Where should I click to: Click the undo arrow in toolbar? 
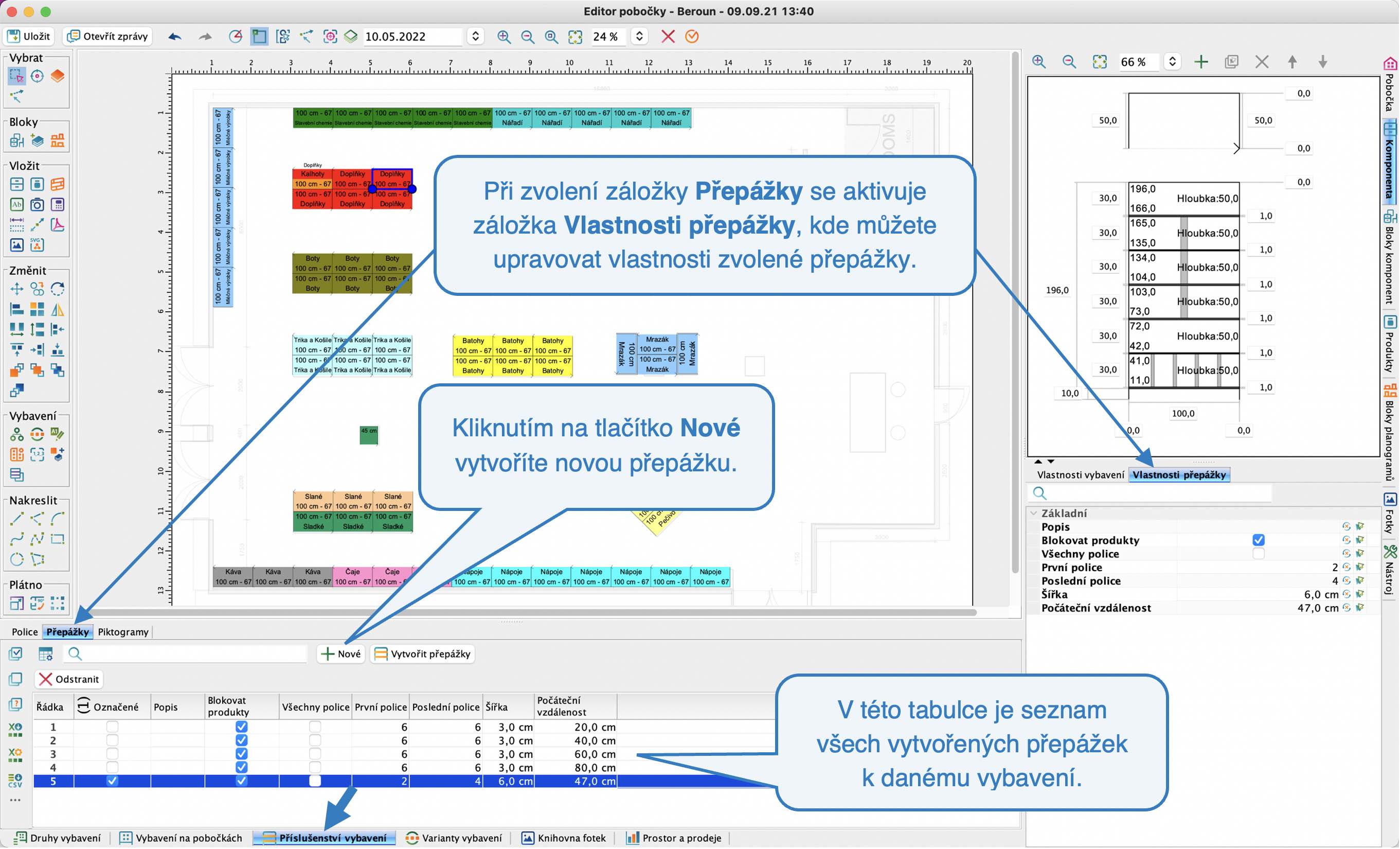point(175,37)
